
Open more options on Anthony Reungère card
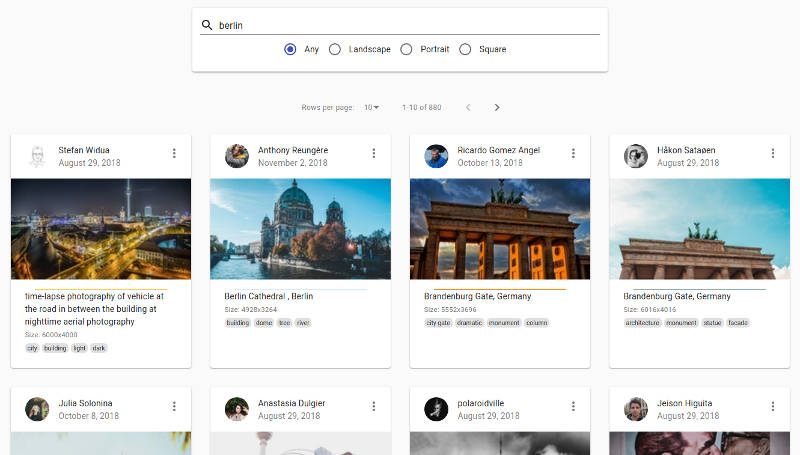coord(373,153)
